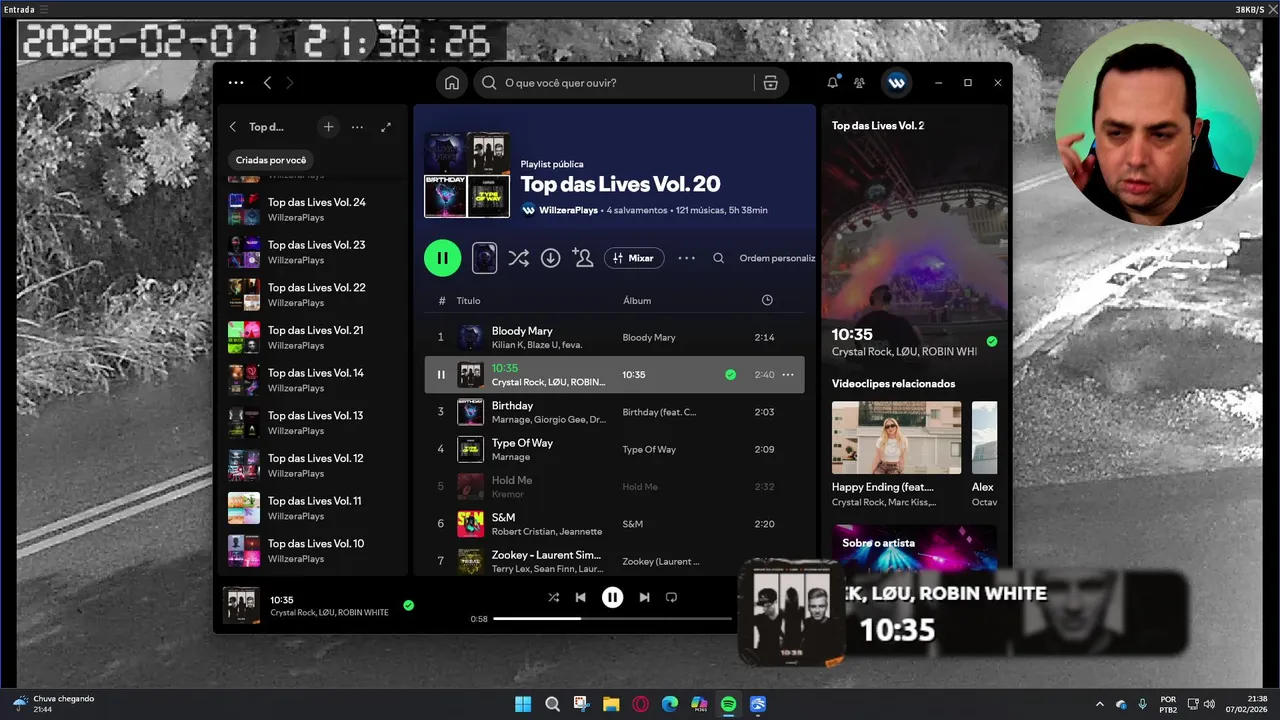Open Top das Lives Vol. 13 playlist

pos(311,423)
